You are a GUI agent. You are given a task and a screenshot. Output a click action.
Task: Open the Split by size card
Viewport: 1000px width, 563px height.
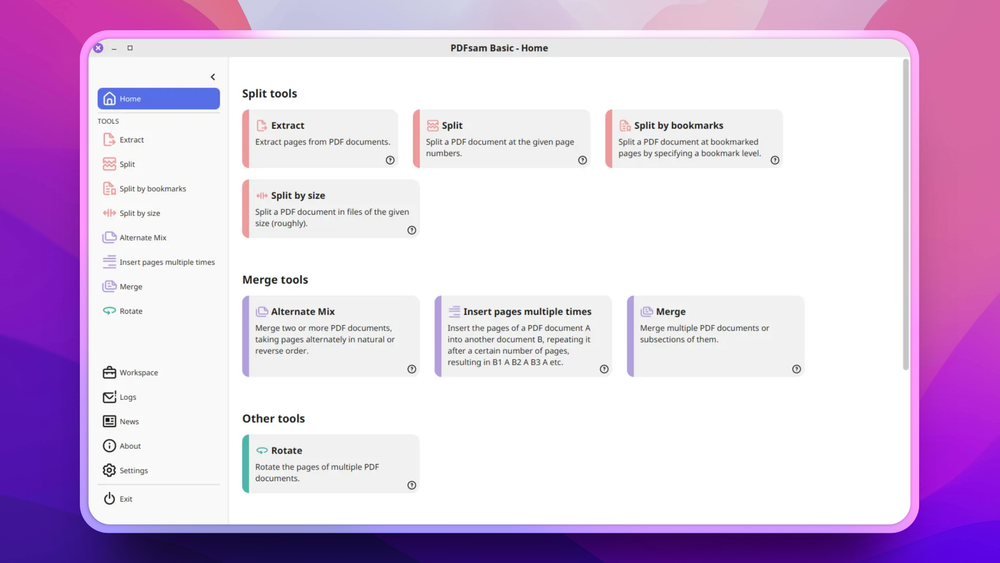331,209
